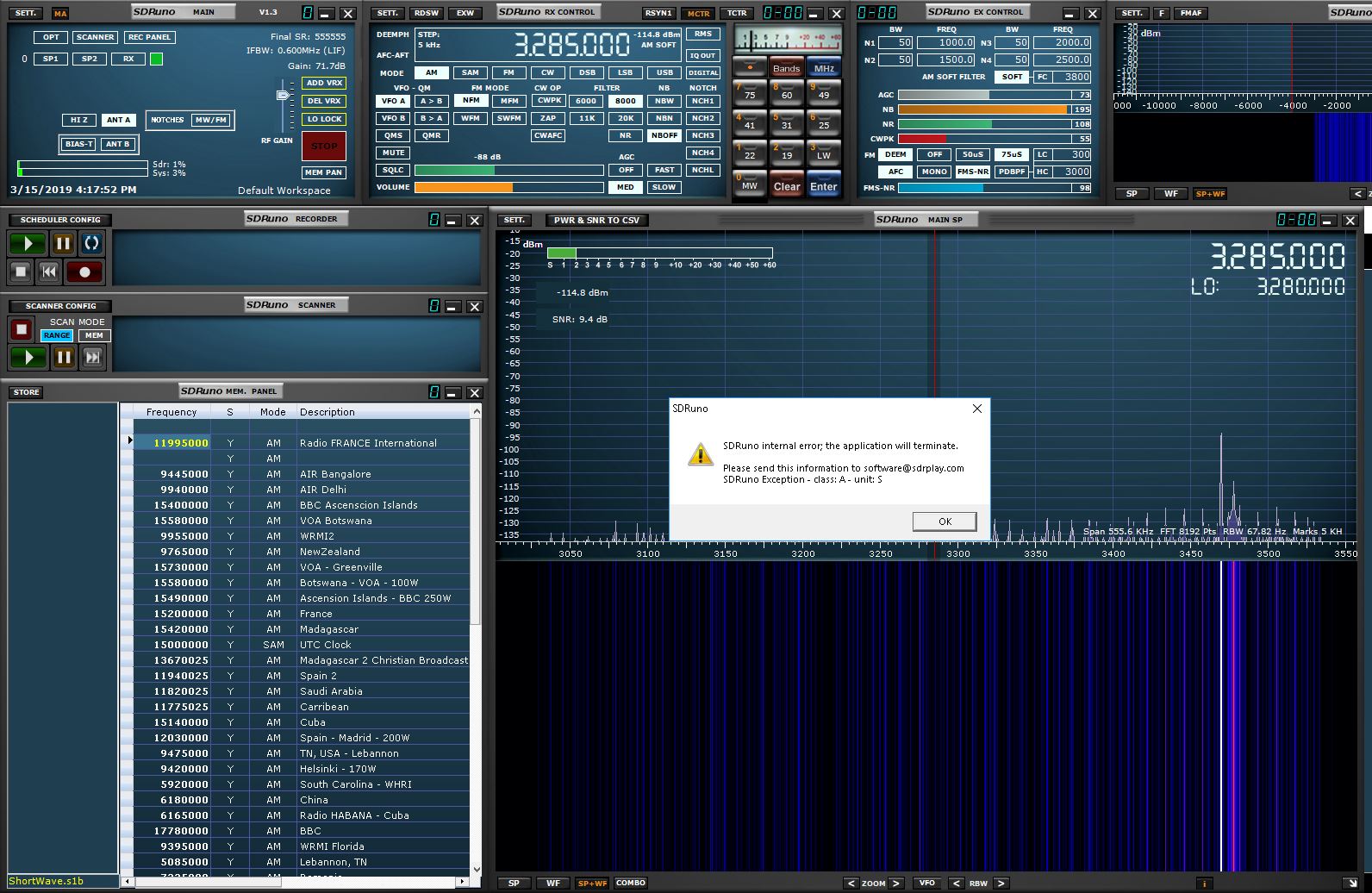1372x893 pixels.
Task: Select the 41 meter band keypad button
Action: click(750, 123)
